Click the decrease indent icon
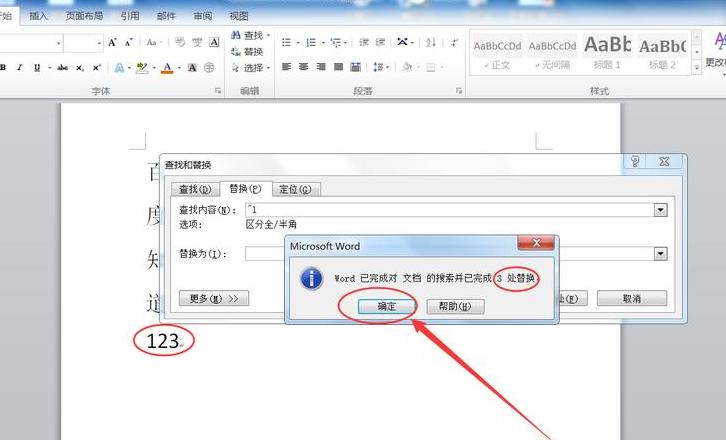Viewport: 726px width, 440px height. tap(364, 43)
